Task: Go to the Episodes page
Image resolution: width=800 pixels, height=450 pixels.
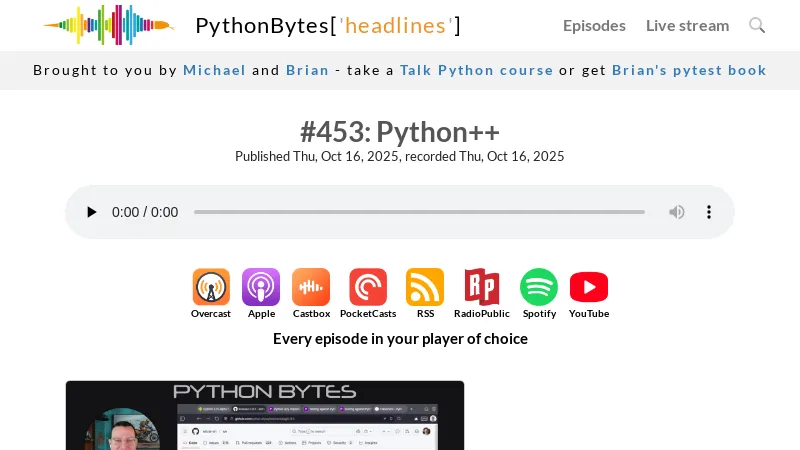Action: click(x=594, y=26)
